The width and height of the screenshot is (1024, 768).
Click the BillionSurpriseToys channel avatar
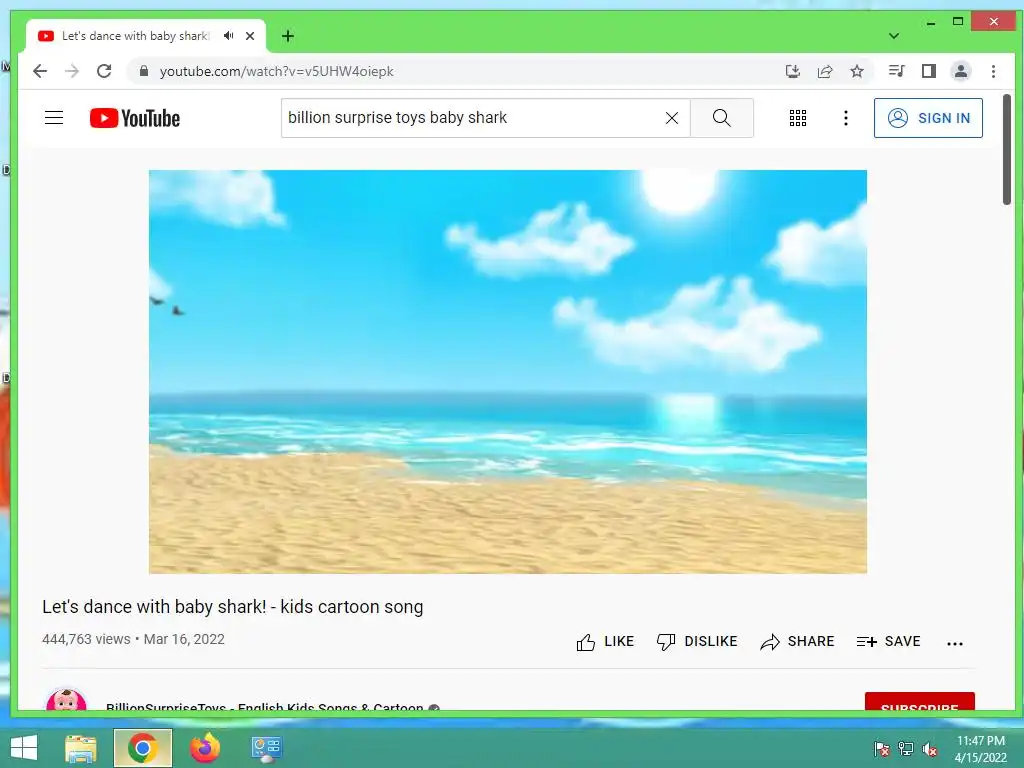click(66, 699)
